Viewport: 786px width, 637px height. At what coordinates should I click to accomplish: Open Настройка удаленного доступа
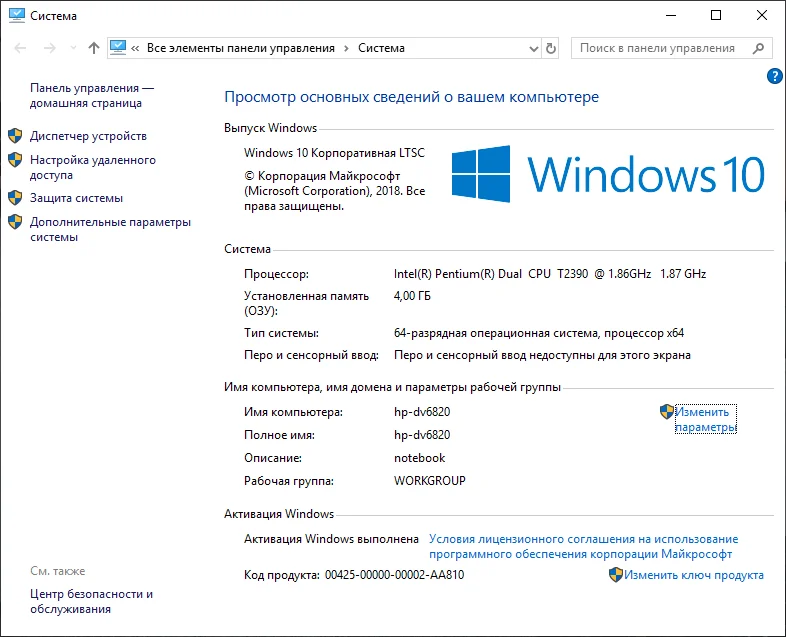[93, 167]
